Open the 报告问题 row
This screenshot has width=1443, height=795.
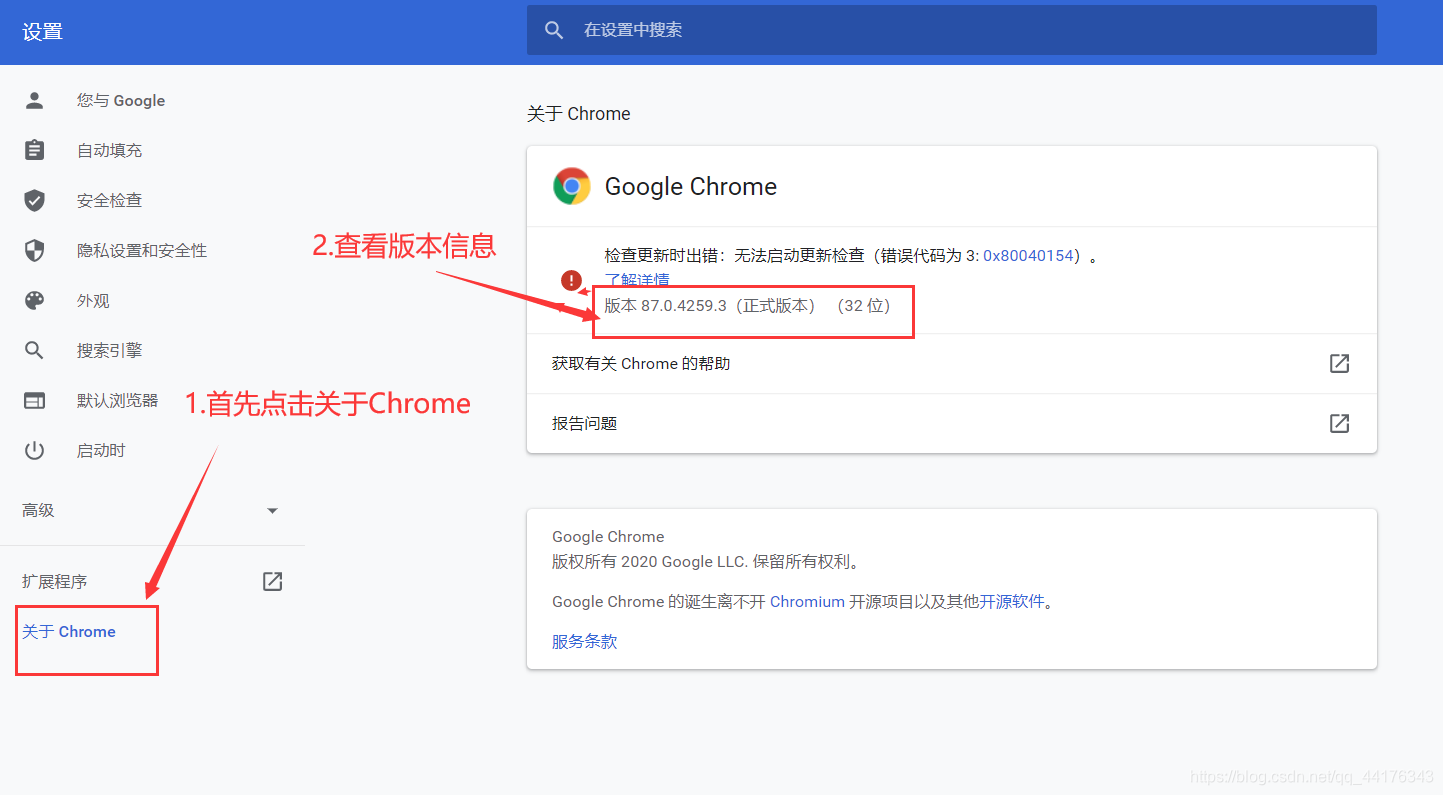pos(951,423)
